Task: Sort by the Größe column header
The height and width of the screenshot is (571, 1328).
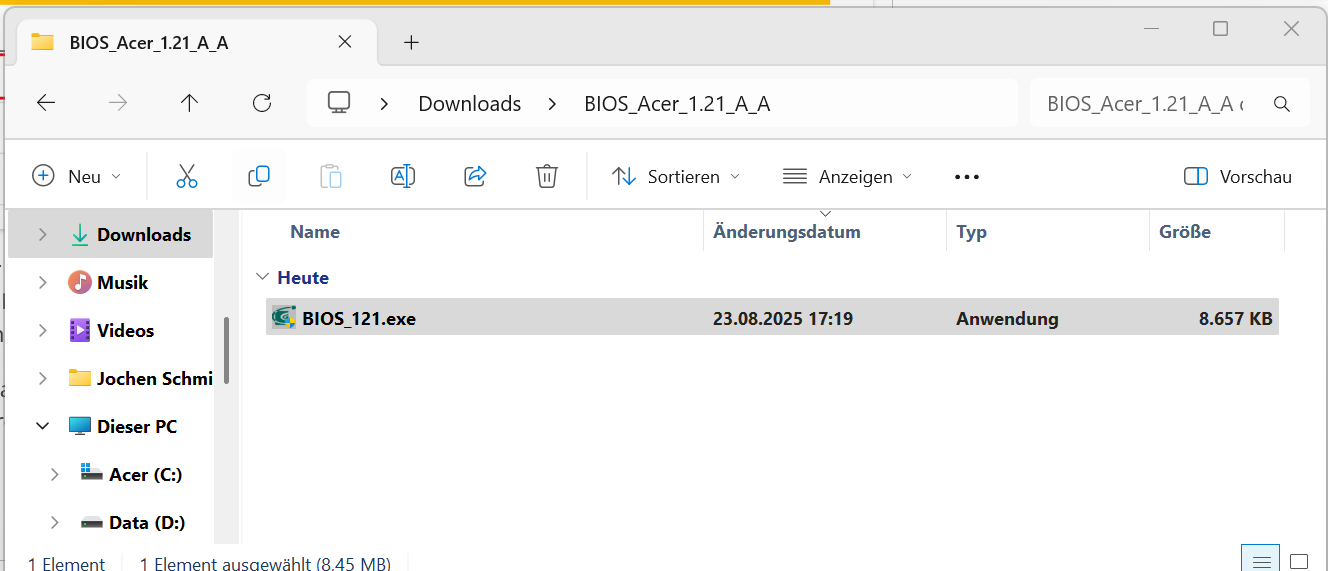Action: tap(1185, 232)
